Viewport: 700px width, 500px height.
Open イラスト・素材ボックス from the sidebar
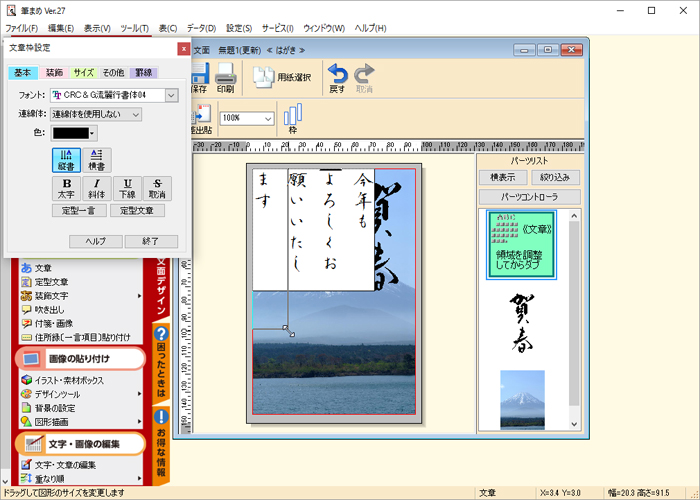(x=75, y=380)
